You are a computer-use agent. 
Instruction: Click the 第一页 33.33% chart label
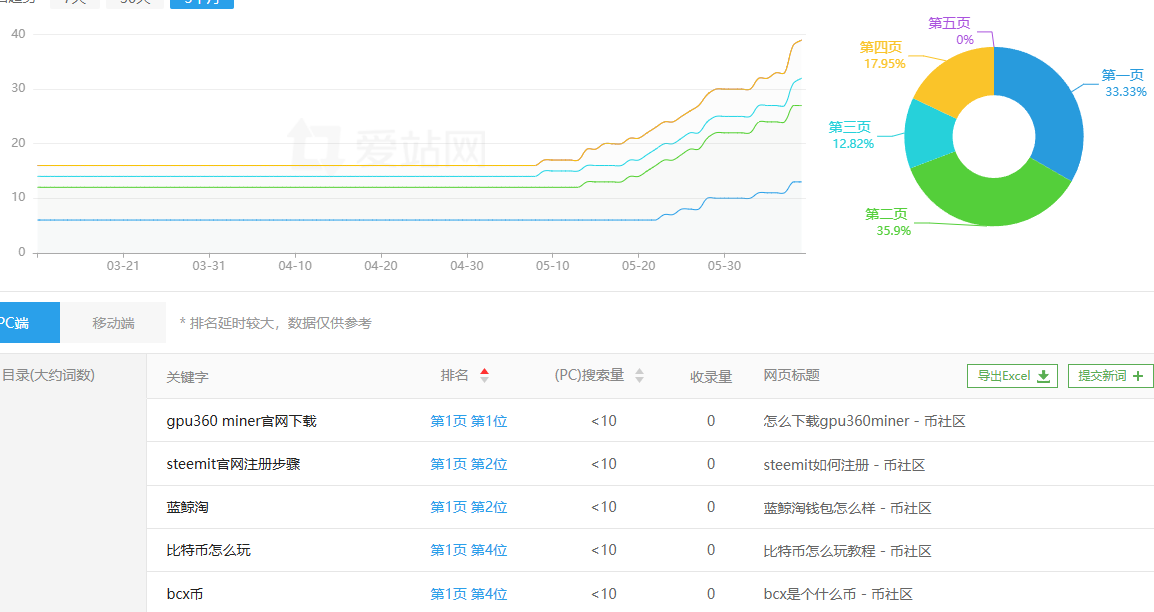(x=1124, y=83)
